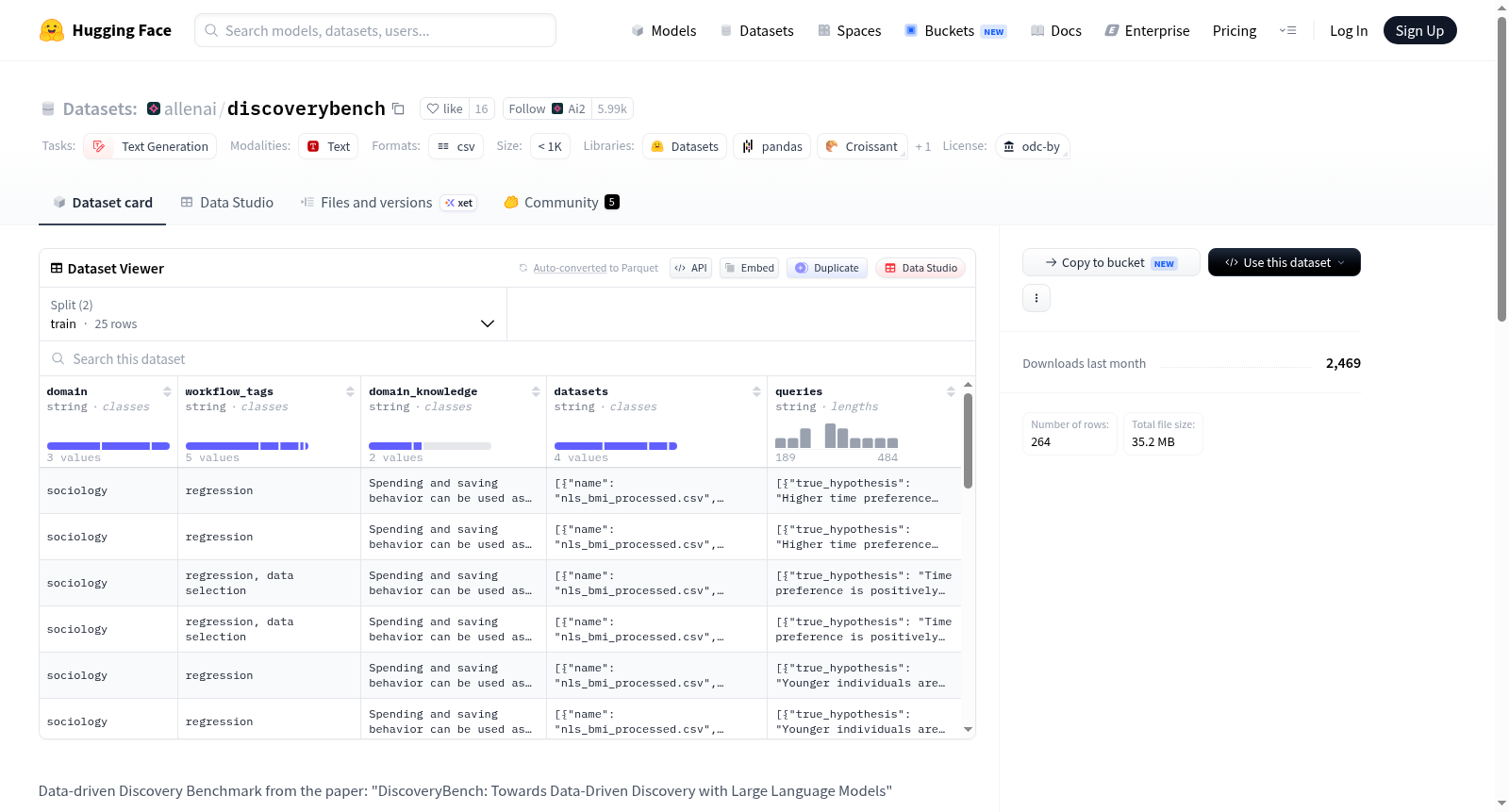Open the Files and versions tab
The image size is (1509, 812).
[389, 203]
